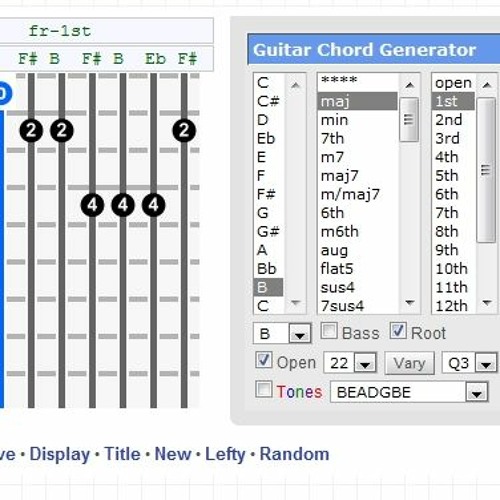Screen dimensions: 500x500
Task: Select D in the root note list
Action: 268,120
